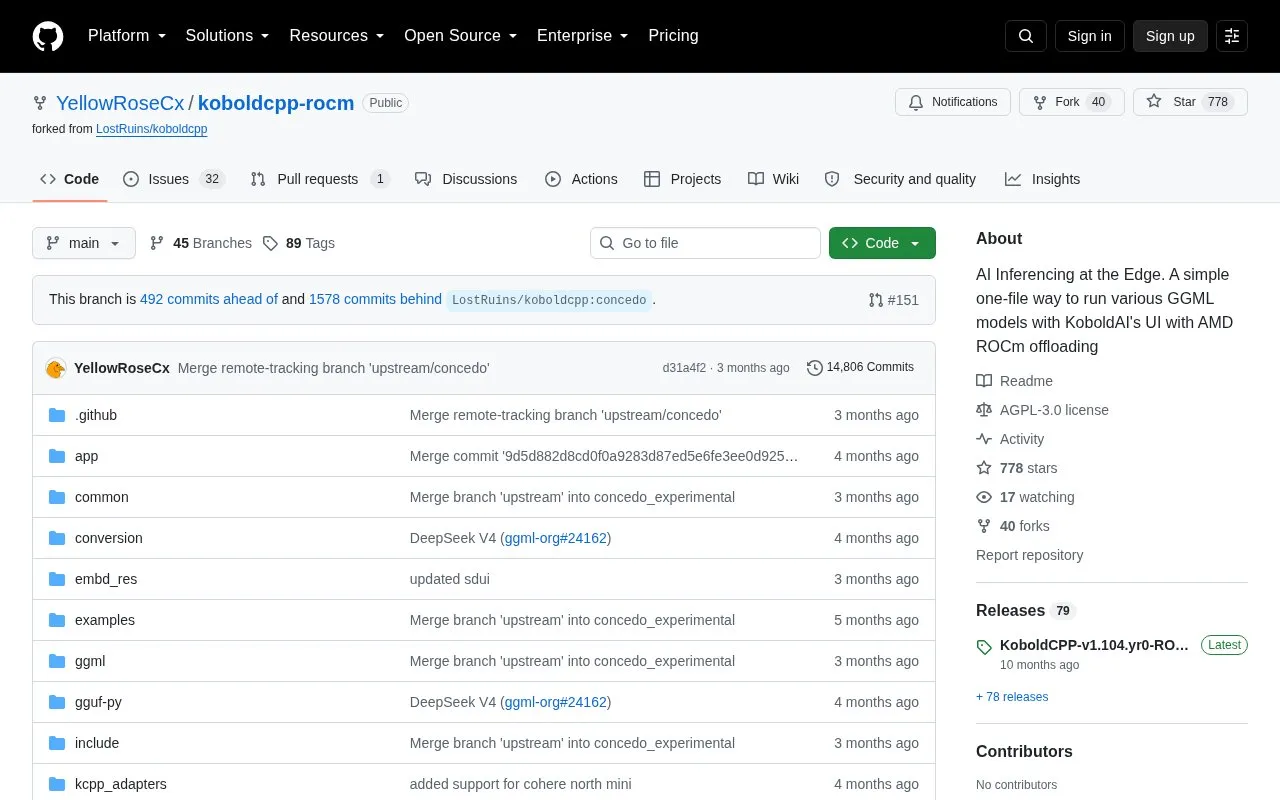Click the commit history clock icon
The height and width of the screenshot is (800, 1280).
pyautogui.click(x=815, y=368)
